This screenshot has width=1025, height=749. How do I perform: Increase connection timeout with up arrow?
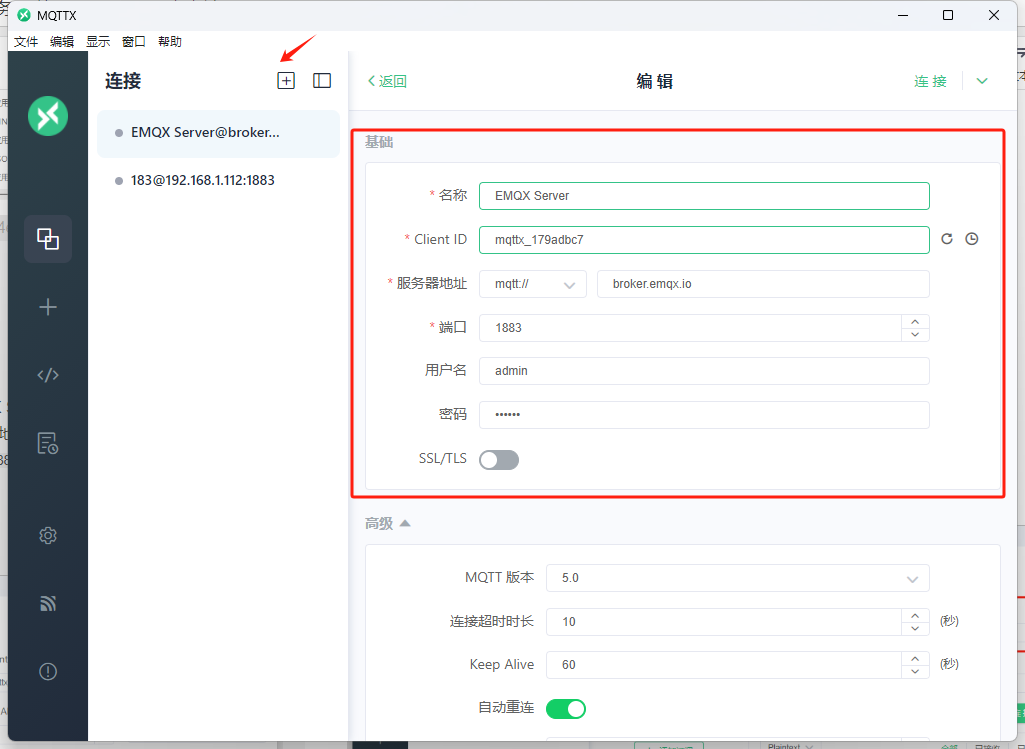pyautogui.click(x=915, y=616)
